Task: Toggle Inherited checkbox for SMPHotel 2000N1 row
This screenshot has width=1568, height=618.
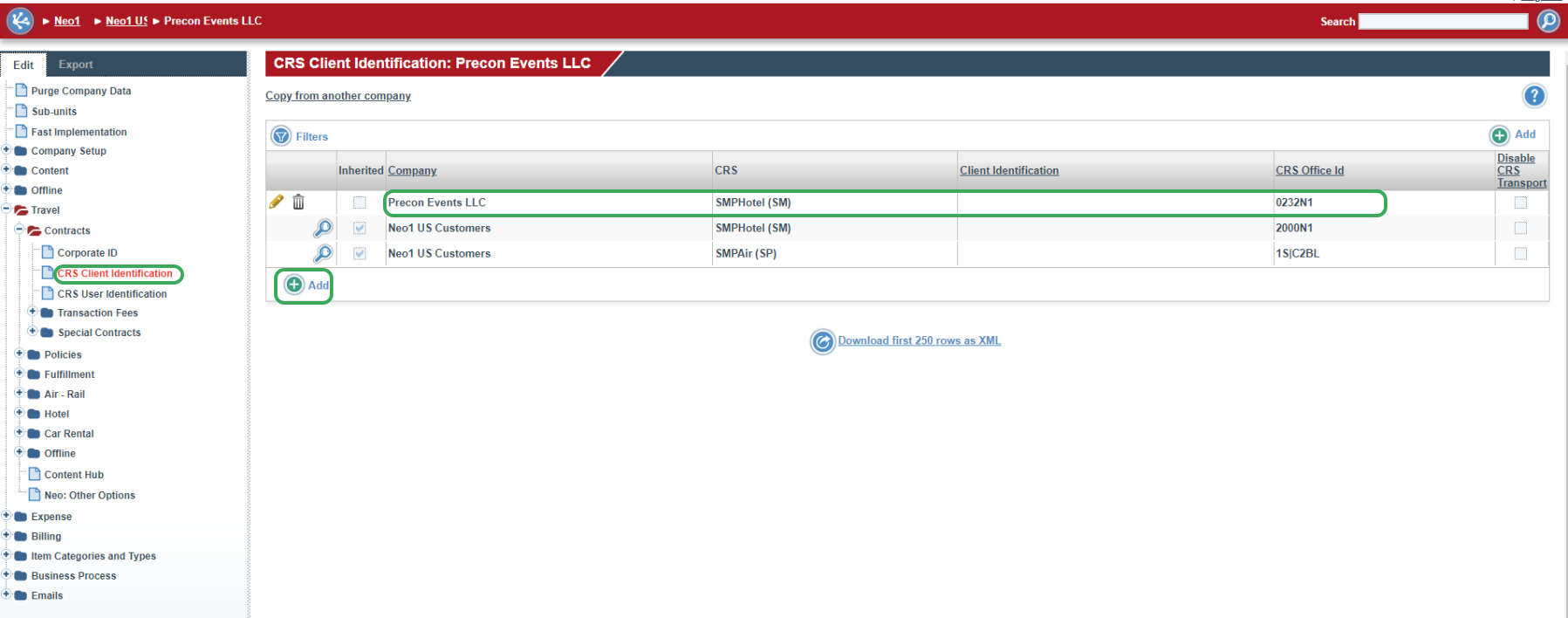Action: [359, 228]
